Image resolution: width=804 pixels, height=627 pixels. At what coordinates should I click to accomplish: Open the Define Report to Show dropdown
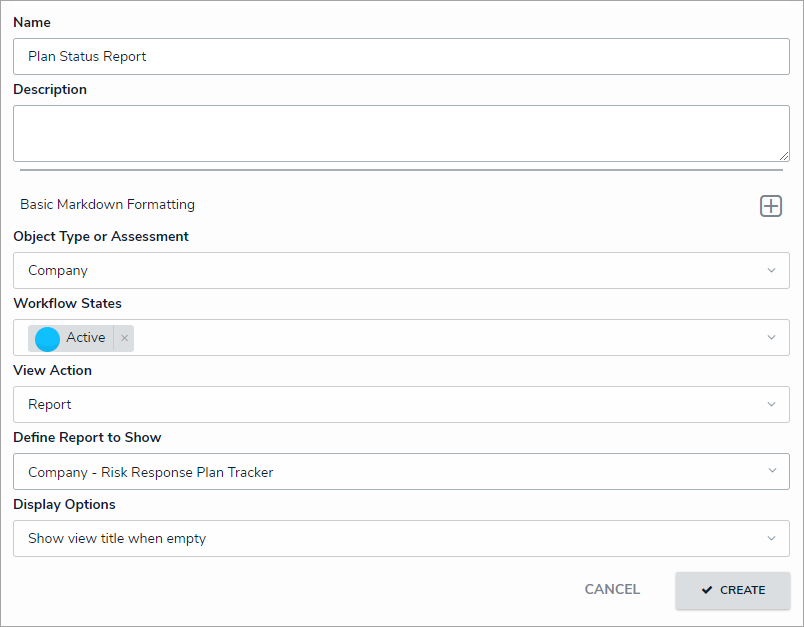pos(390,472)
